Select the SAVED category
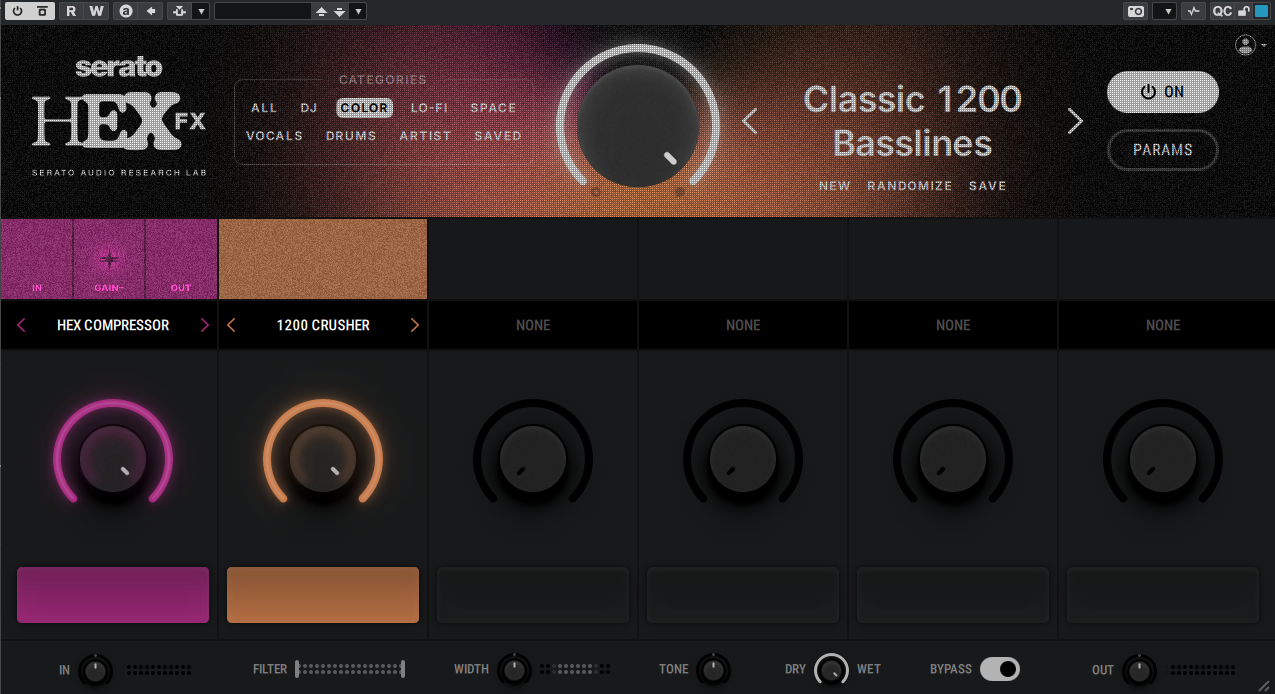Screen dimensions: 1275x694 tap(498, 136)
